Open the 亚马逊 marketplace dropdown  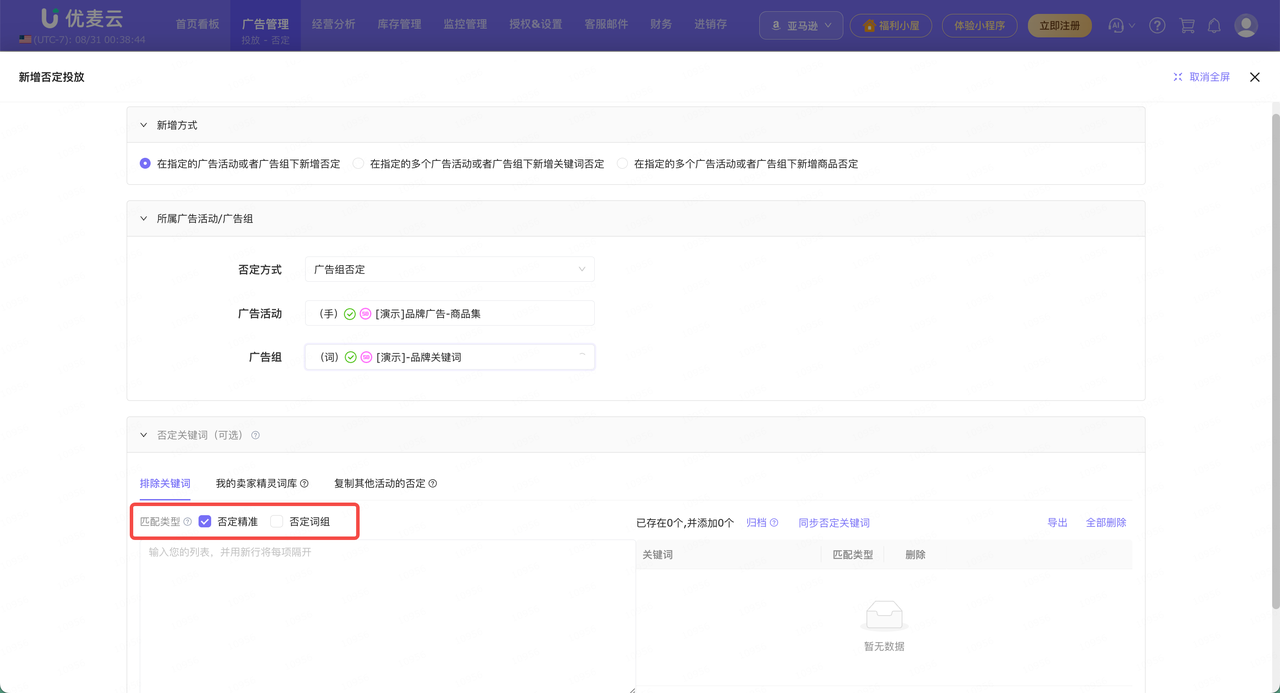coord(801,25)
